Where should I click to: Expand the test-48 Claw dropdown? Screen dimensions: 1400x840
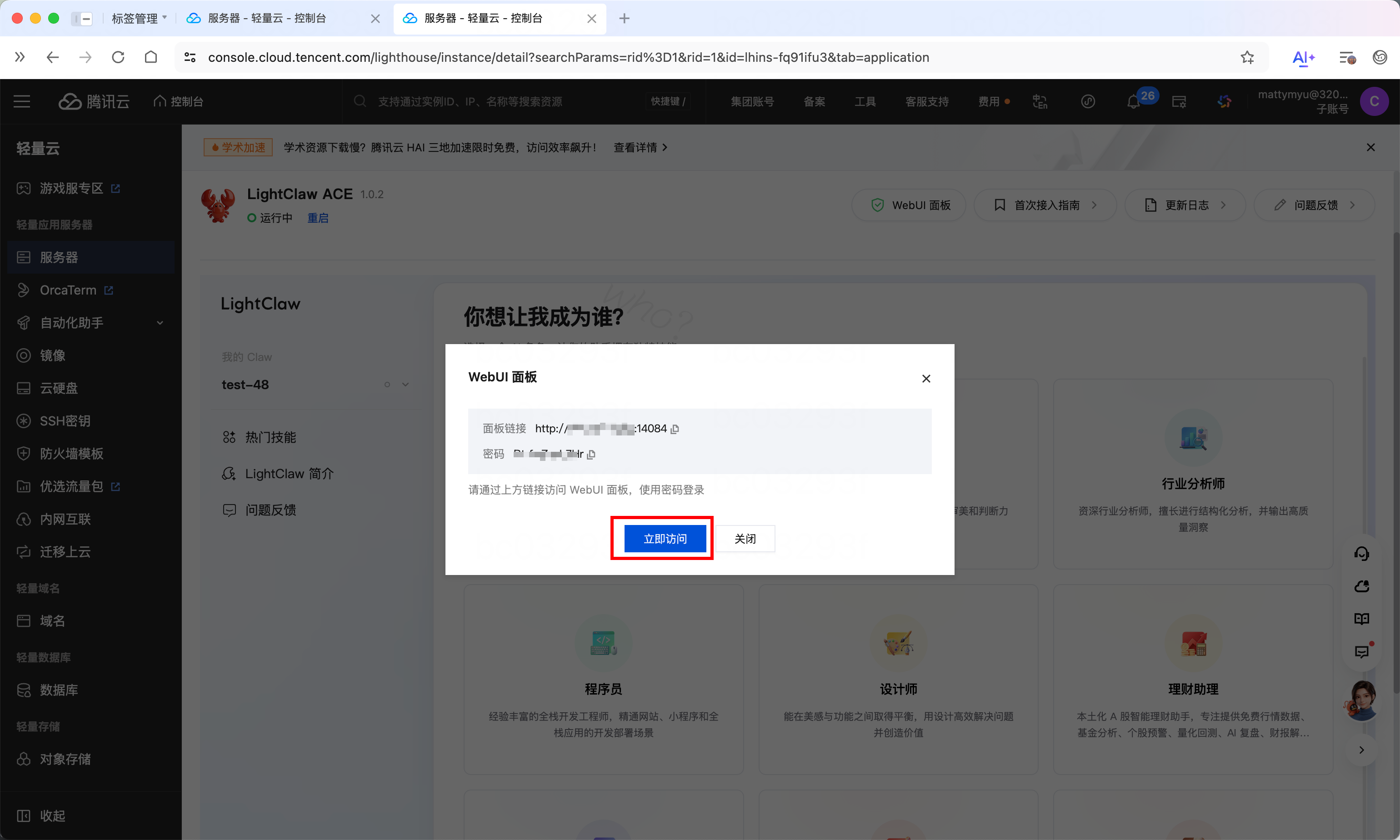point(405,385)
